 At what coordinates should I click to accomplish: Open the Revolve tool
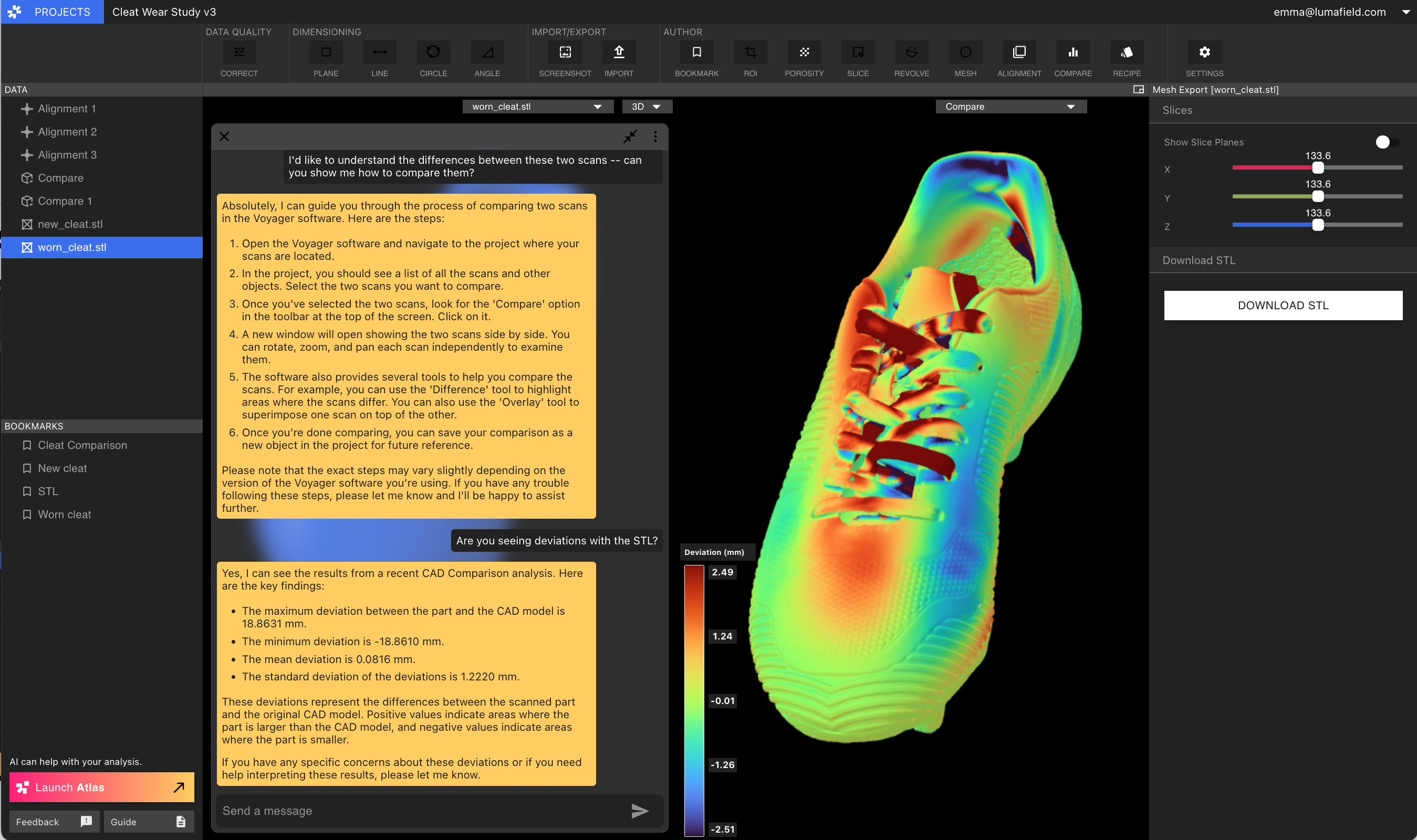point(911,52)
